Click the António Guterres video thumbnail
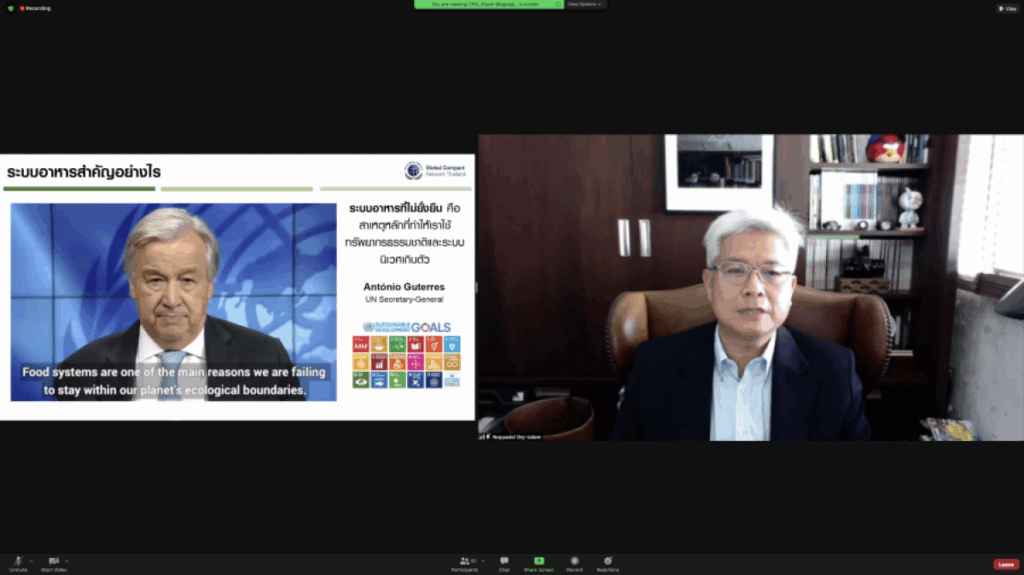Viewport: 1024px width, 575px height. point(173,302)
